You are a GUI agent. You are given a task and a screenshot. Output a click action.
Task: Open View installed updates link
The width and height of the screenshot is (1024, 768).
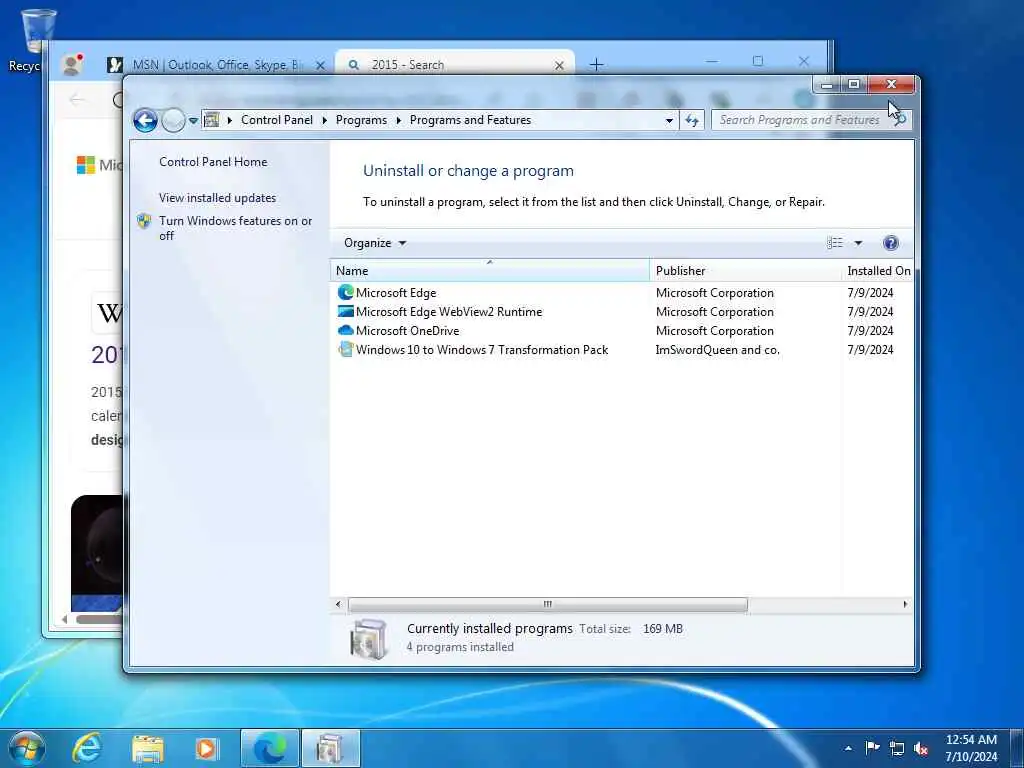pos(217,198)
